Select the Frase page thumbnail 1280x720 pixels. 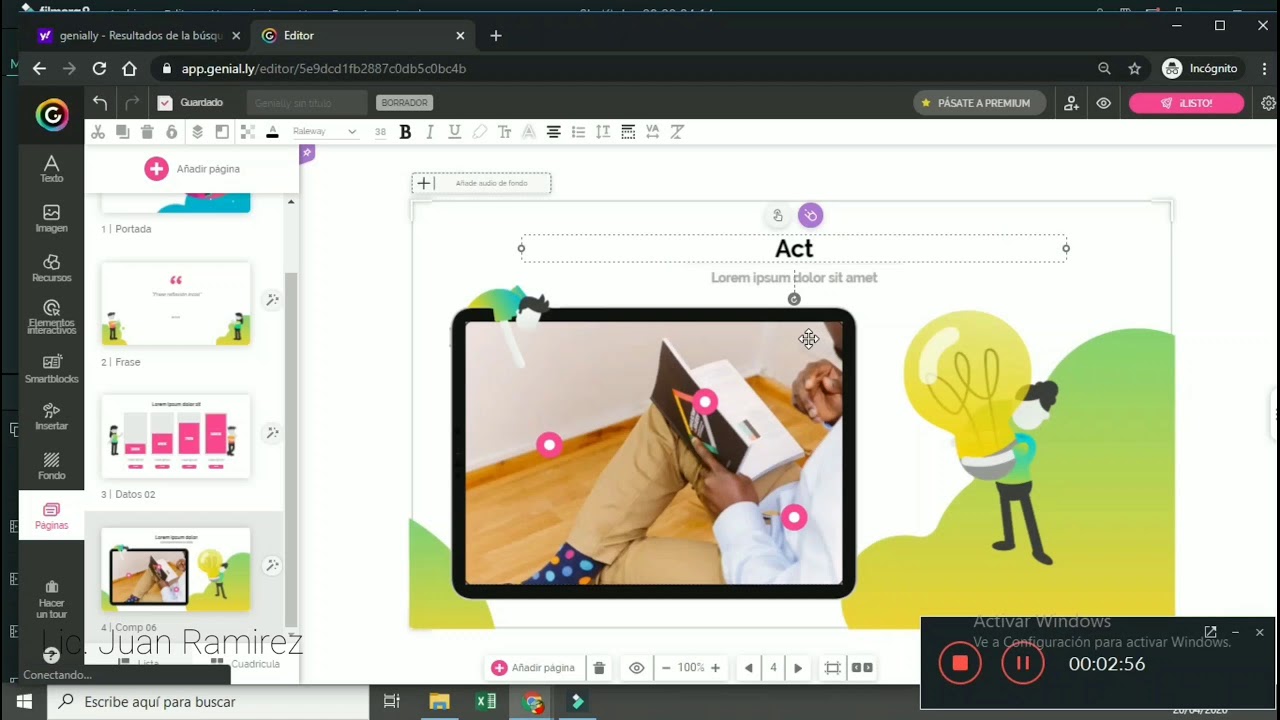click(176, 304)
